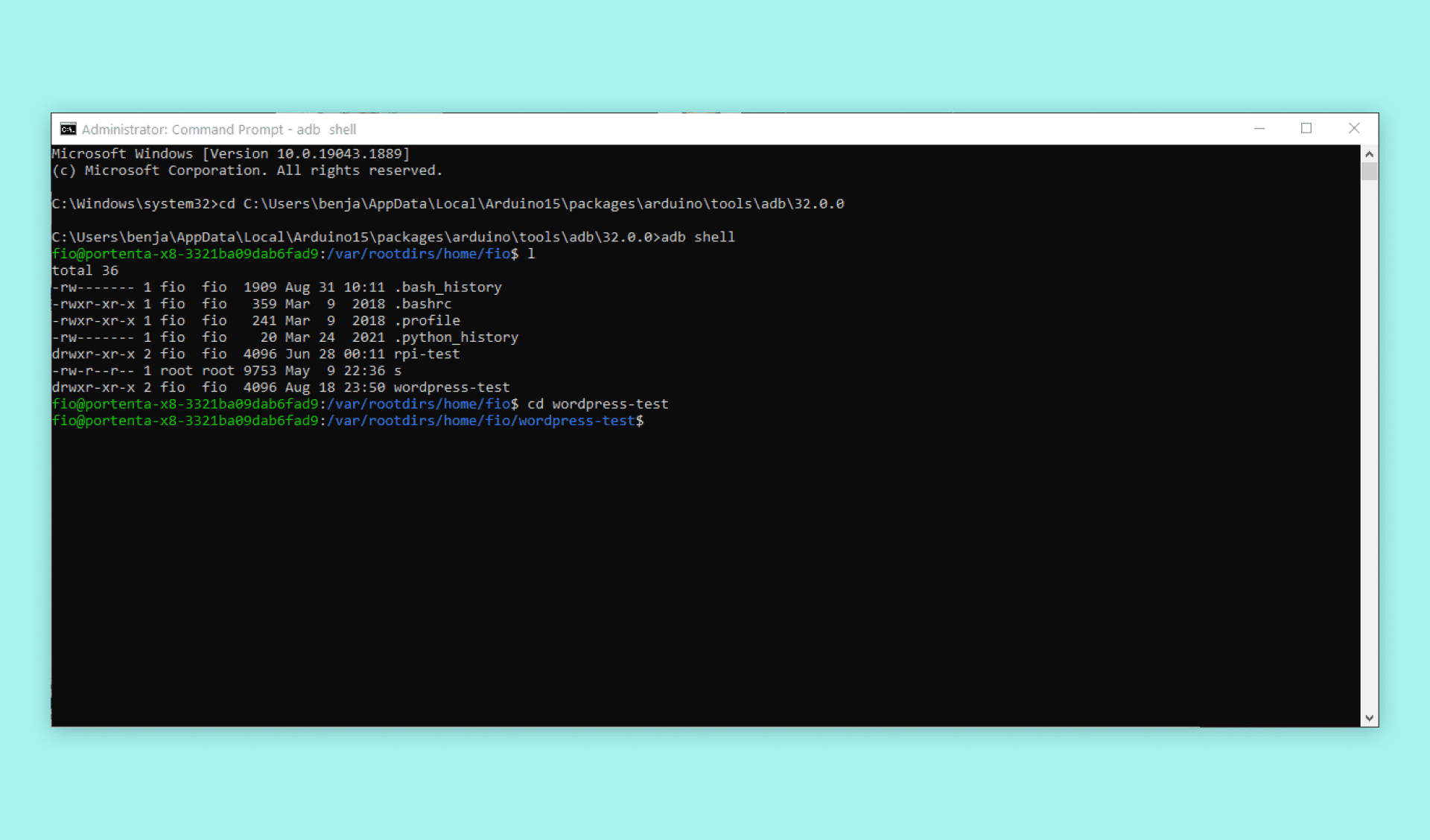Click the scrollbar up arrow

point(1369,154)
